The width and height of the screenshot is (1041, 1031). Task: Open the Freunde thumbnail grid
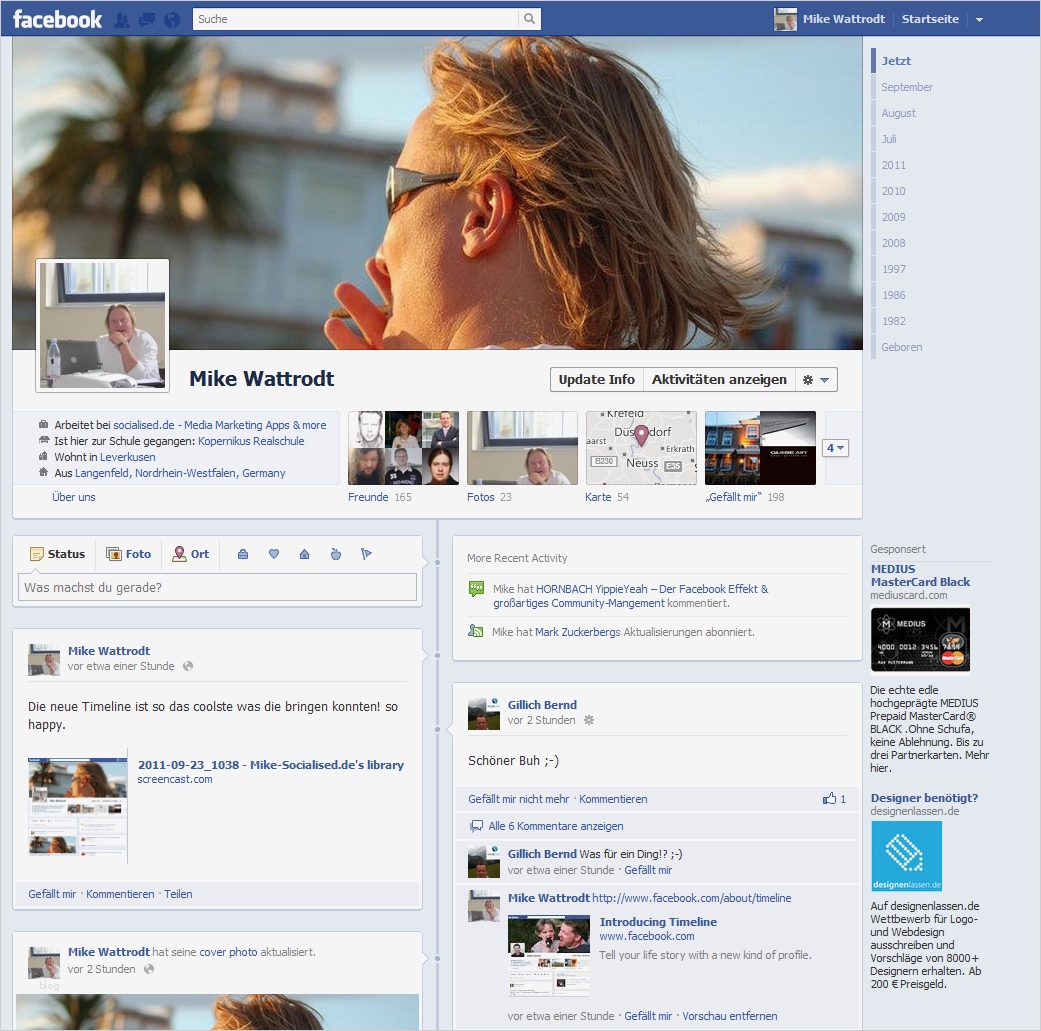click(403, 448)
